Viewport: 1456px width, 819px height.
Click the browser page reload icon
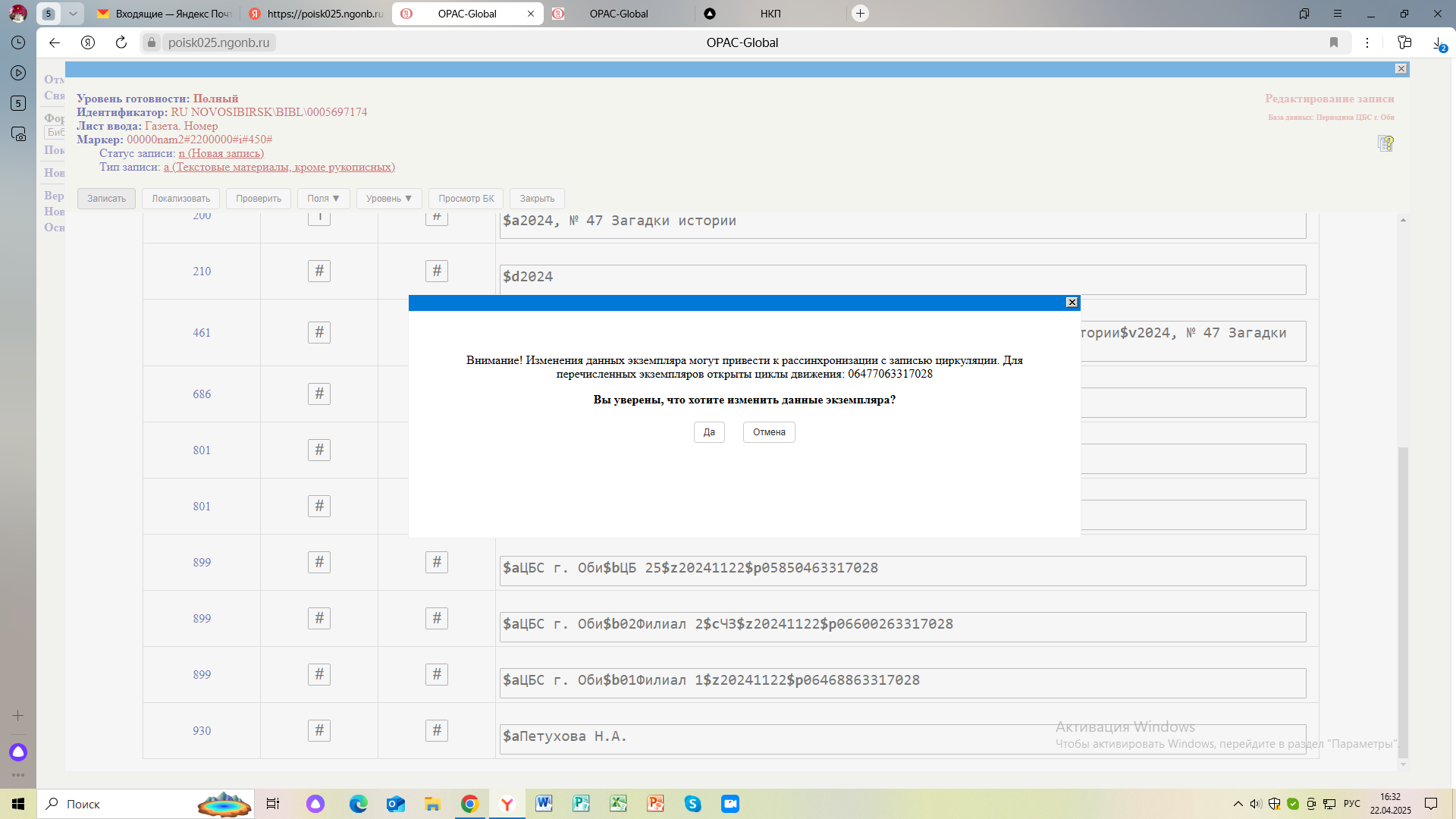[x=121, y=42]
